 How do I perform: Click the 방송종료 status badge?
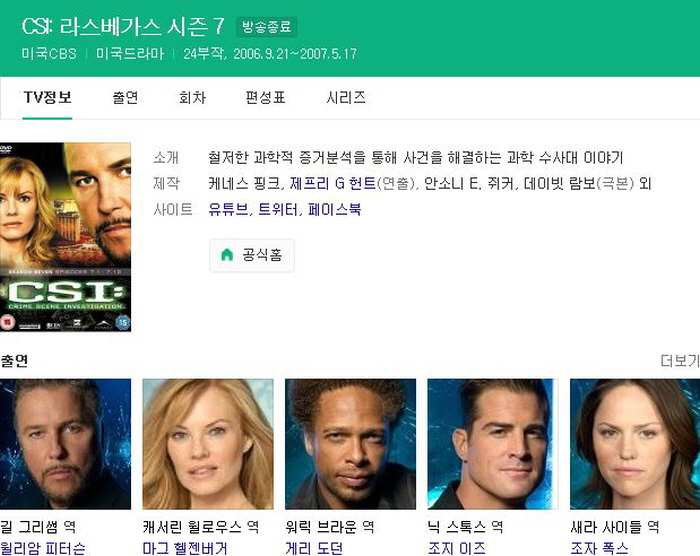pyautogui.click(x=267, y=27)
